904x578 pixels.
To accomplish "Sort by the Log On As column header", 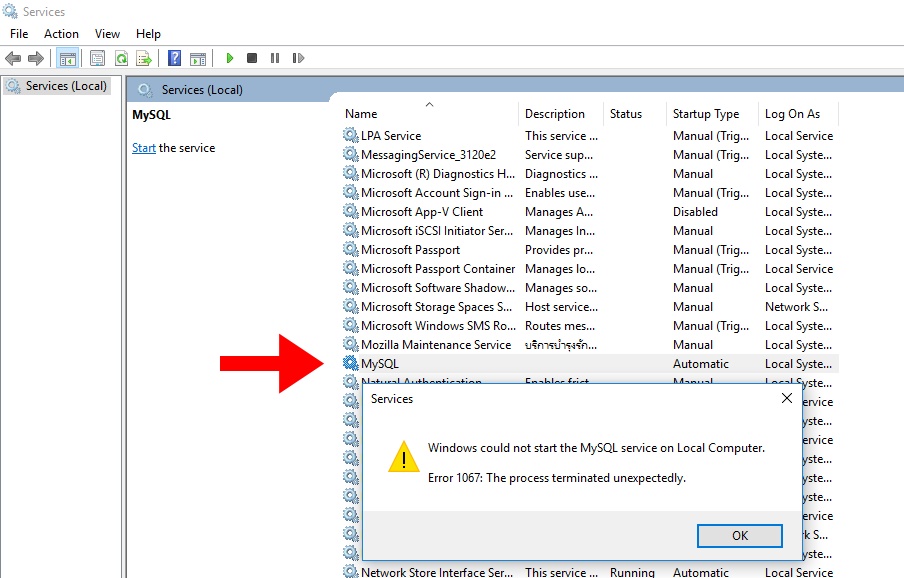I will tap(798, 114).
